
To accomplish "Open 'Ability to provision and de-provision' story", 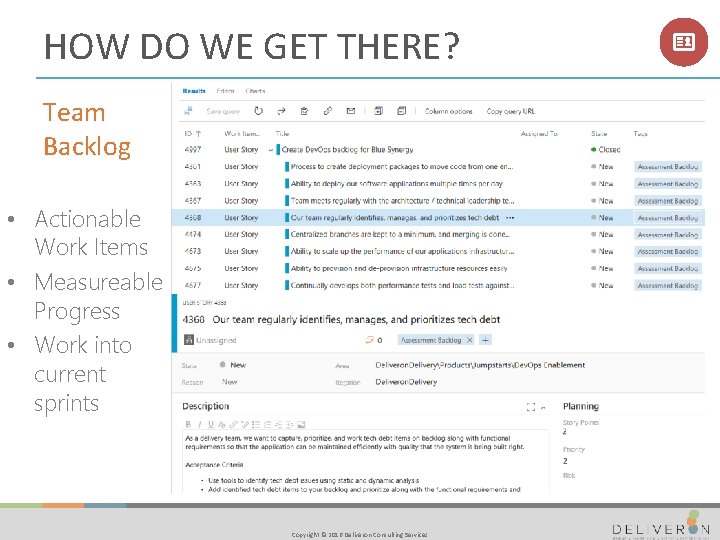I will (399, 268).
